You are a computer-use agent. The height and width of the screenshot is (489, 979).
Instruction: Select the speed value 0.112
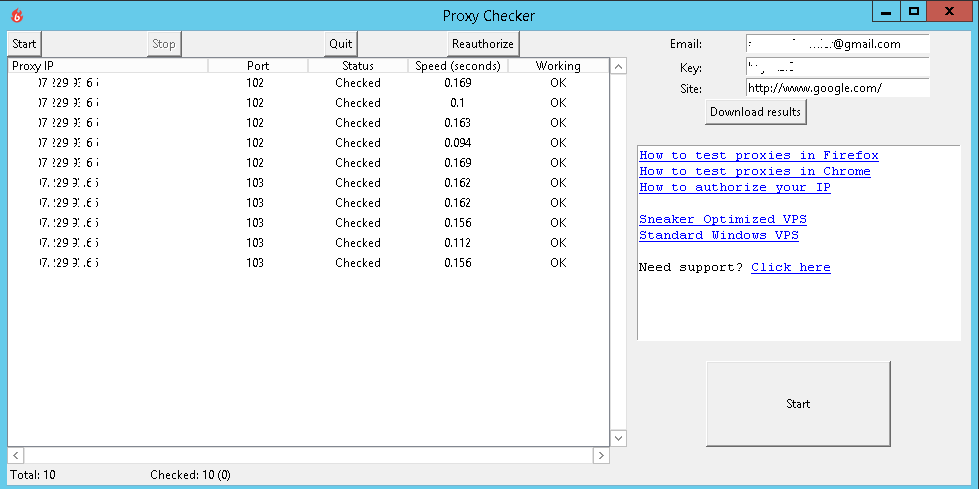pos(458,242)
